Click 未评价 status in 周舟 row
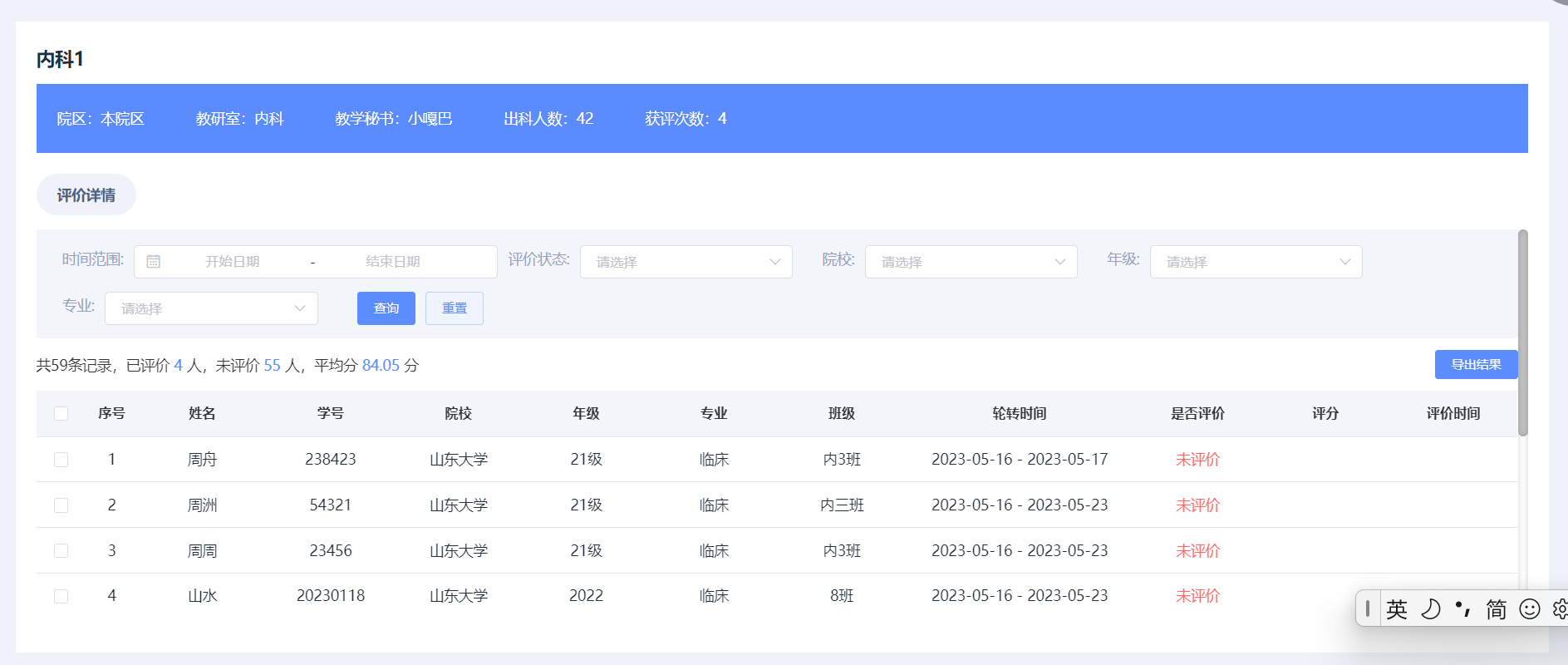1568x665 pixels. click(1197, 460)
